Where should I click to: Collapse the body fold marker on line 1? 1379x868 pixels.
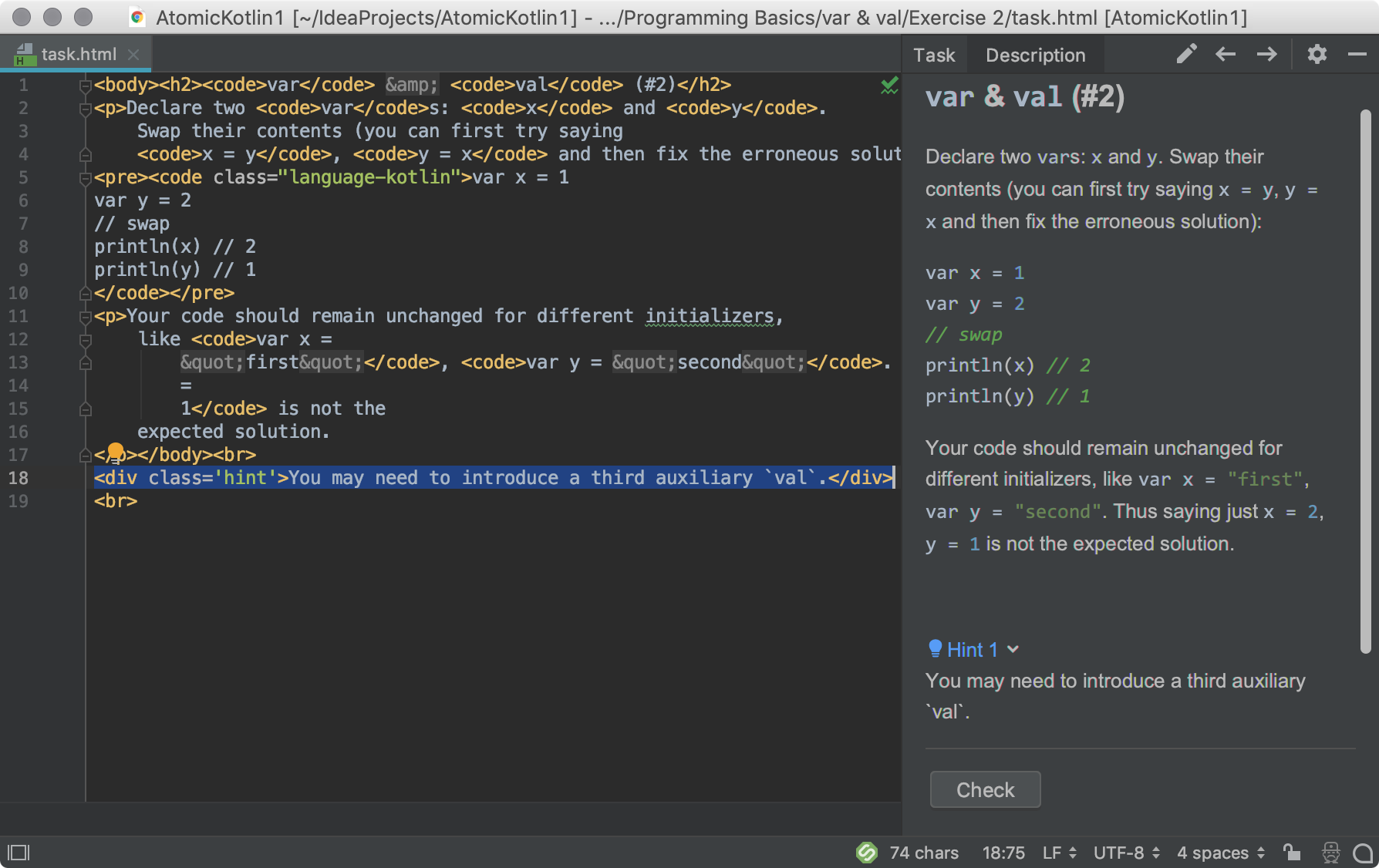[x=86, y=86]
